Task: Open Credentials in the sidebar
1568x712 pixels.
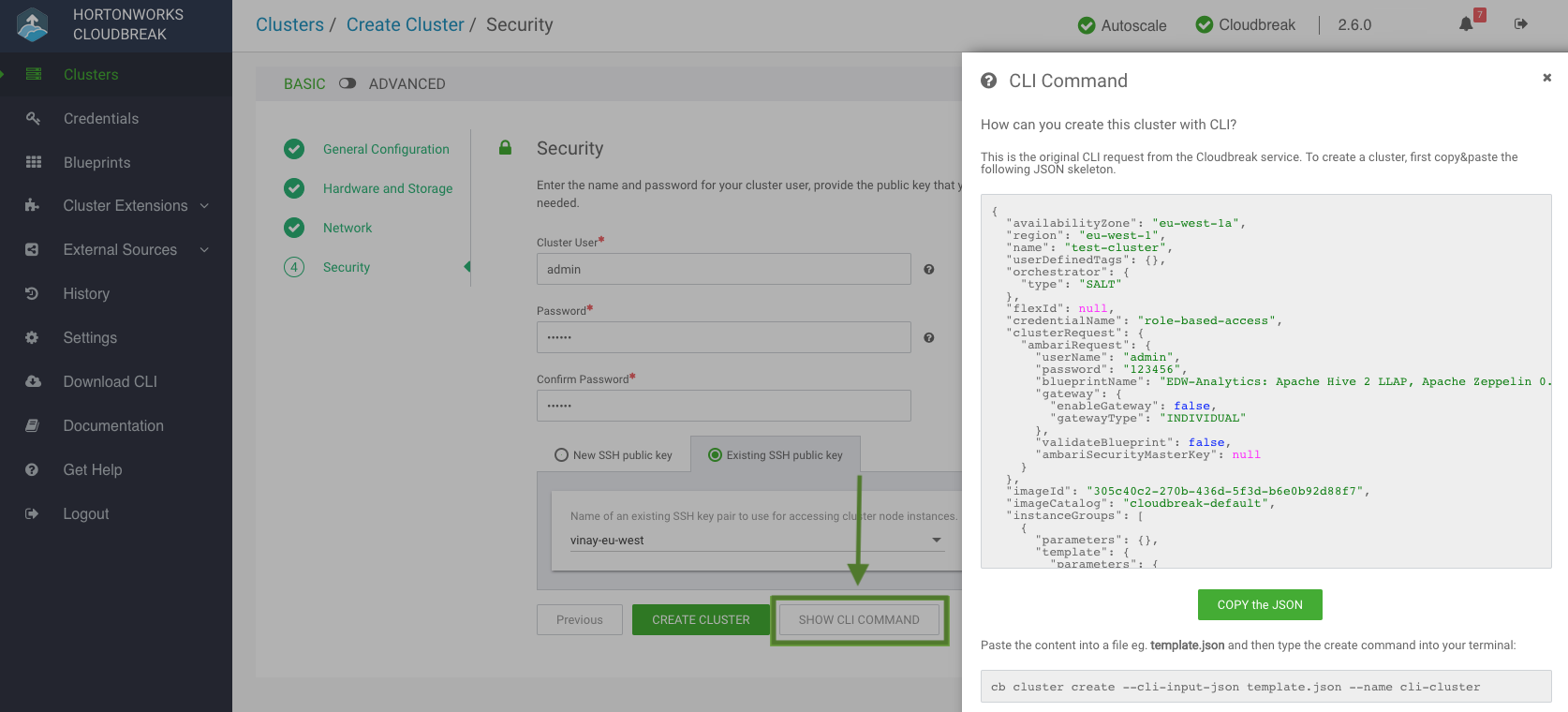Action: [101, 118]
